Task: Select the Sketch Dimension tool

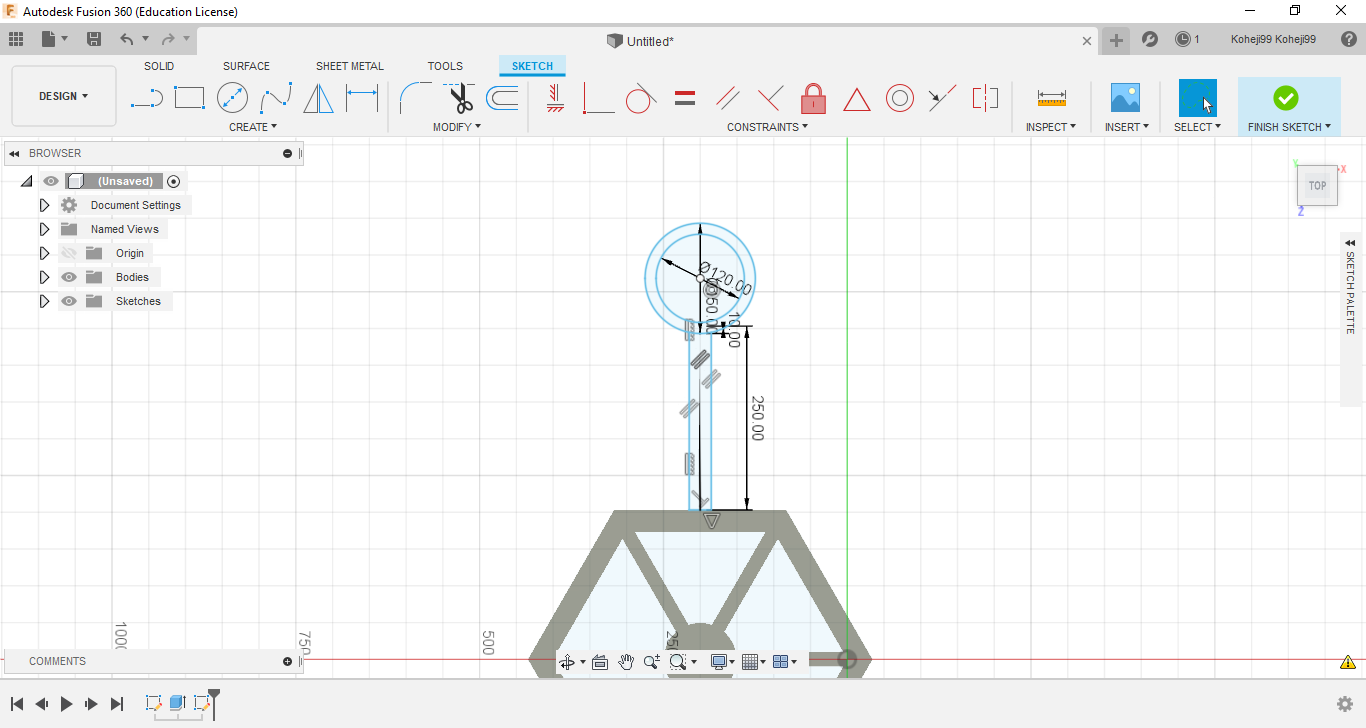Action: [362, 98]
